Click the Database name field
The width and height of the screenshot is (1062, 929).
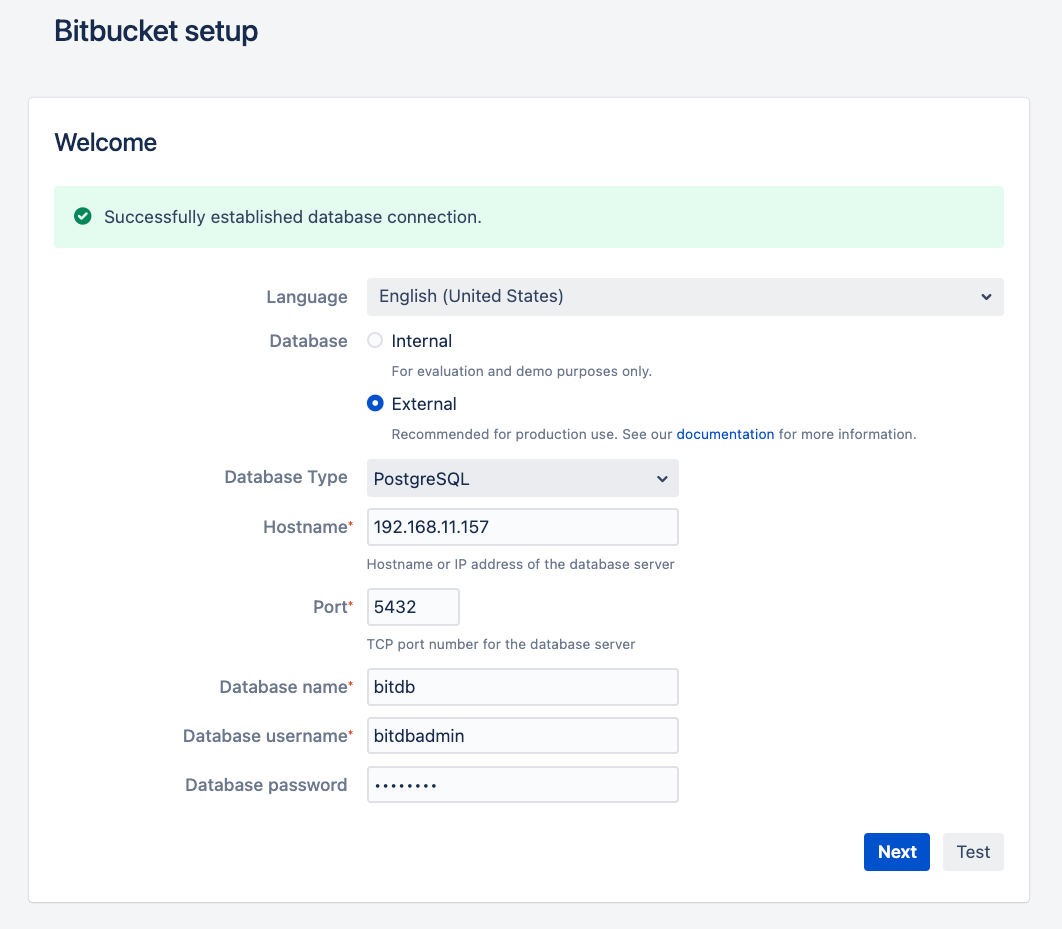(522, 687)
